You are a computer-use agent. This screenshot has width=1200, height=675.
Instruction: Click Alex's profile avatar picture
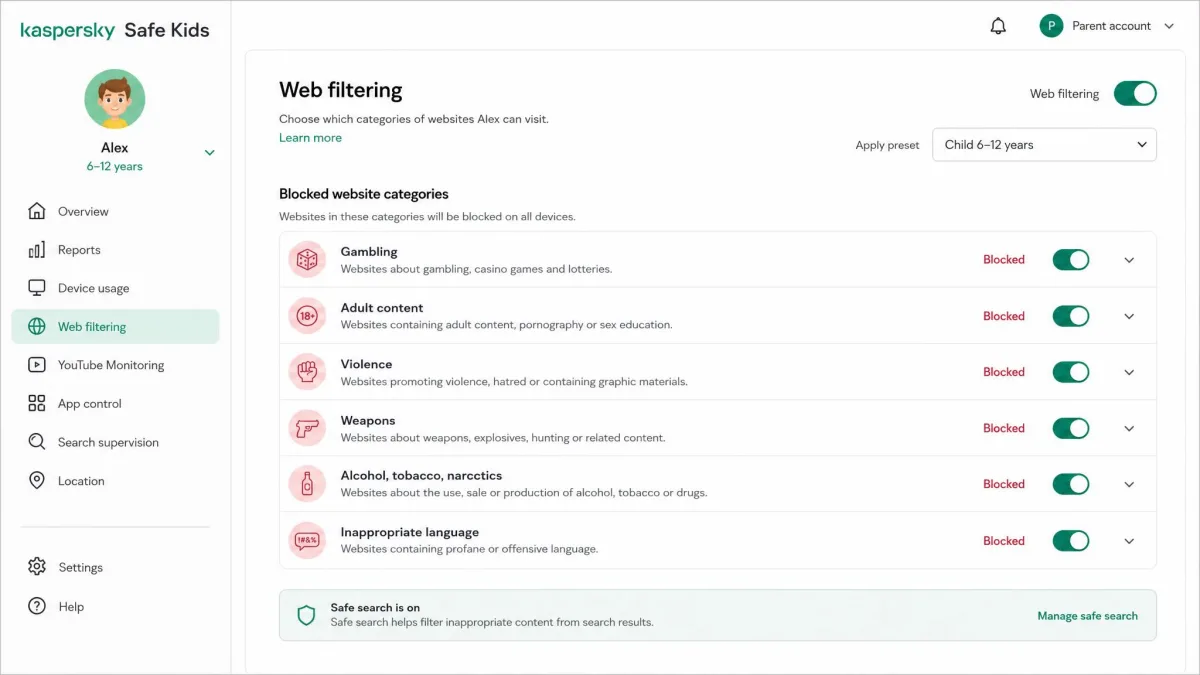pos(115,98)
